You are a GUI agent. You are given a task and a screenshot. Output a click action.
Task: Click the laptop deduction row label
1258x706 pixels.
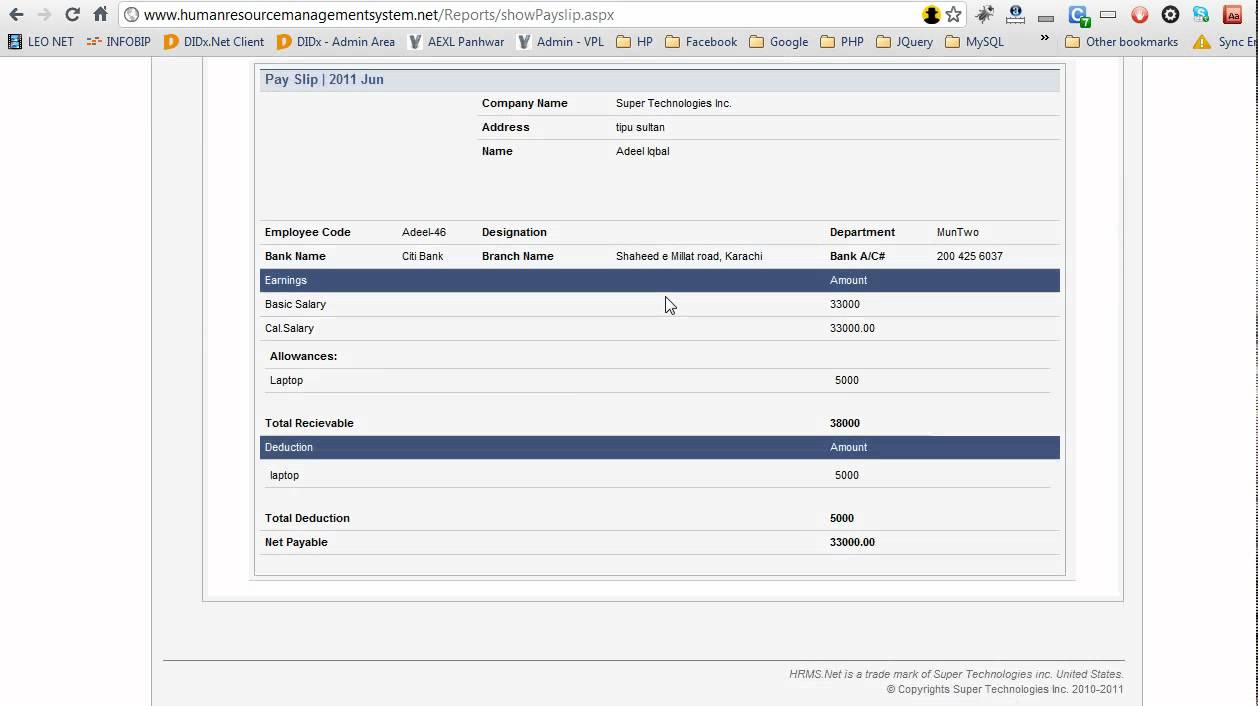point(284,475)
